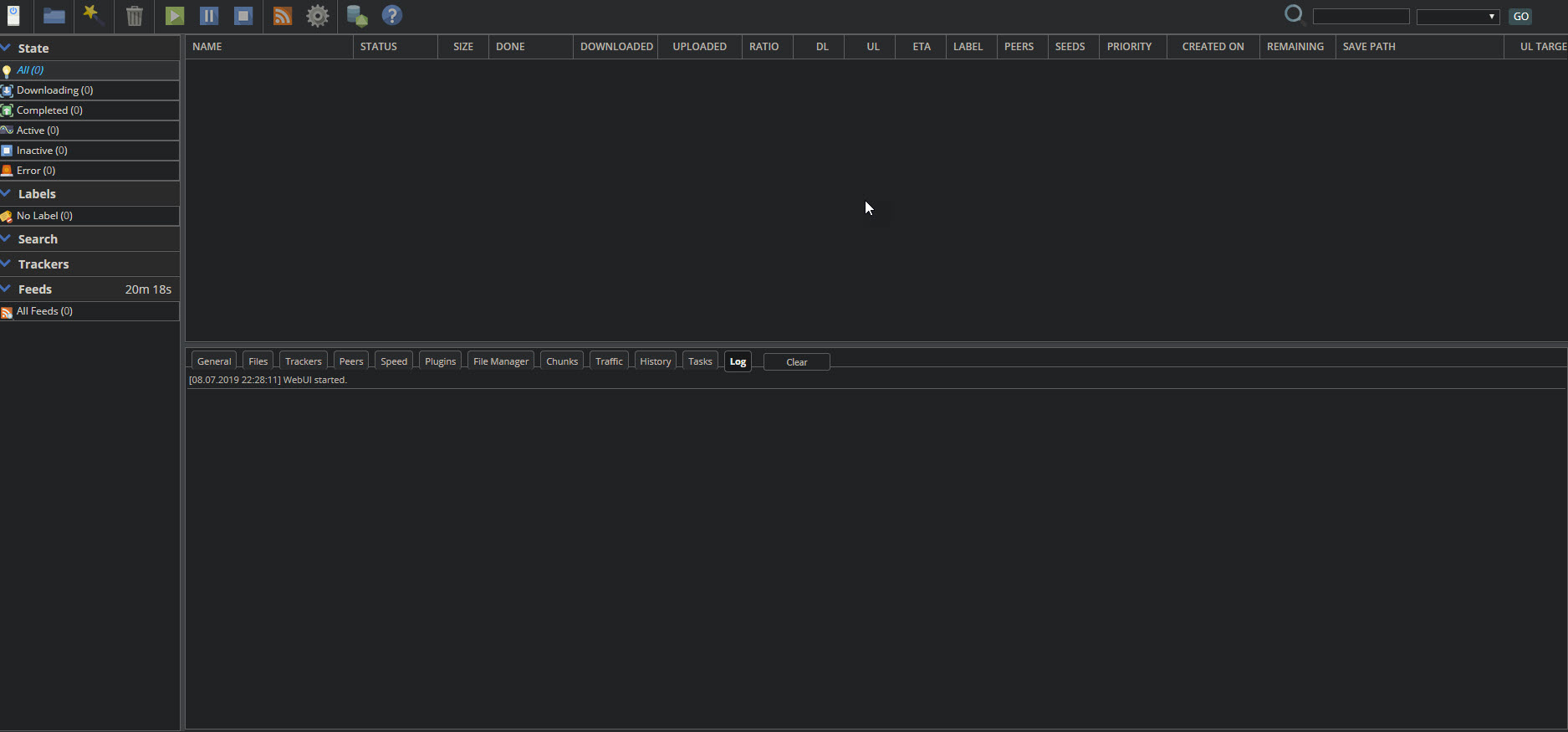Switch to the Traffic tab
Image resolution: width=1568 pixels, height=732 pixels.
[609, 361]
